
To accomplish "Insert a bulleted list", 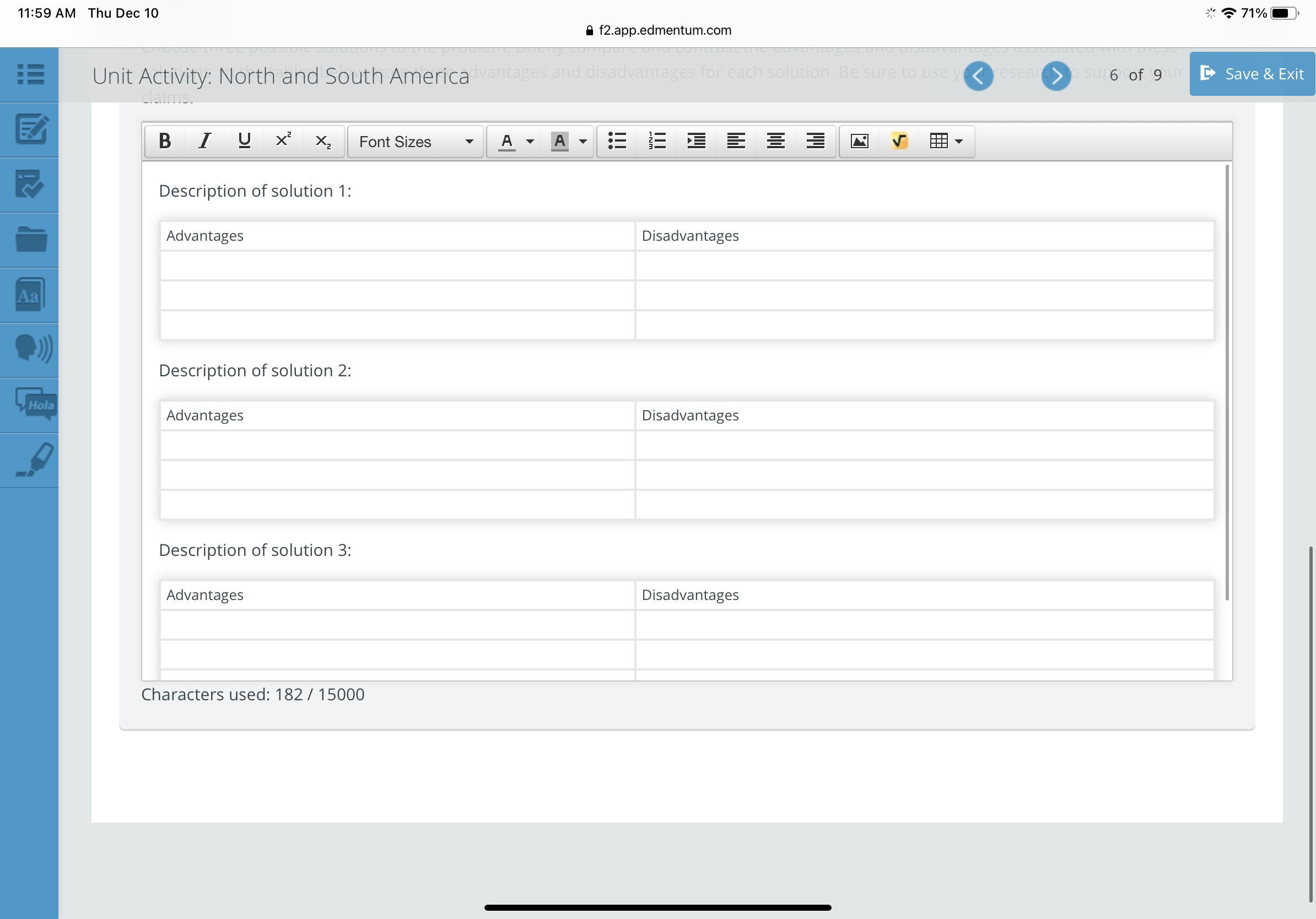I will 617,141.
